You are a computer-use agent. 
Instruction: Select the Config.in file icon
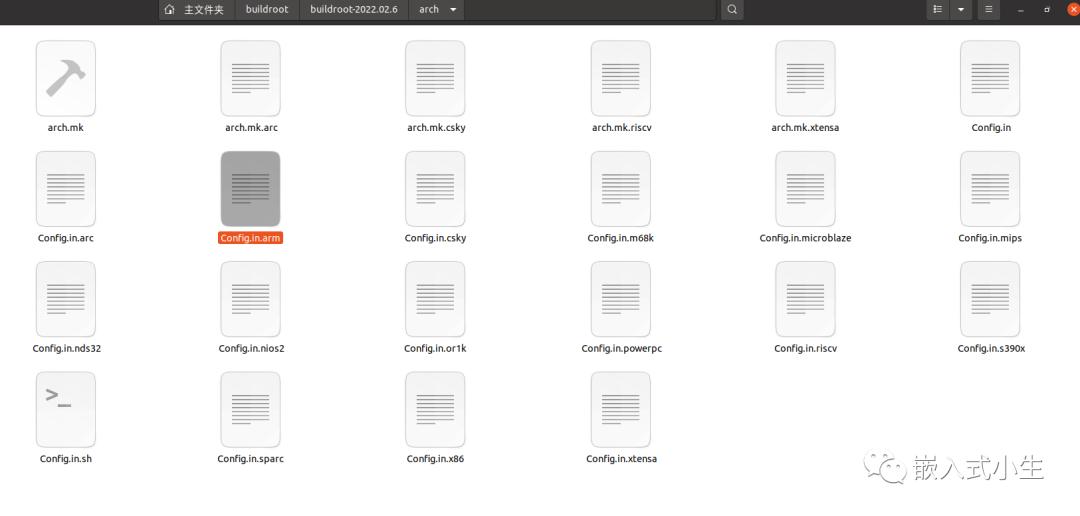[990, 78]
